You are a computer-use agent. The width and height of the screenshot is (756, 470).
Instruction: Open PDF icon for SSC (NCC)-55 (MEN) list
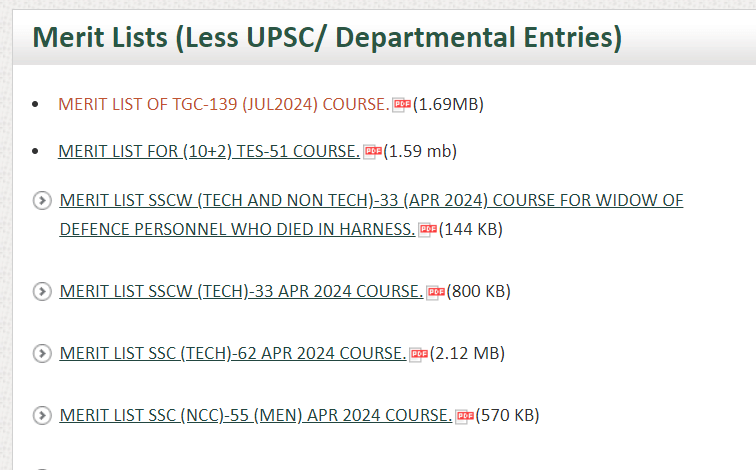(x=465, y=416)
